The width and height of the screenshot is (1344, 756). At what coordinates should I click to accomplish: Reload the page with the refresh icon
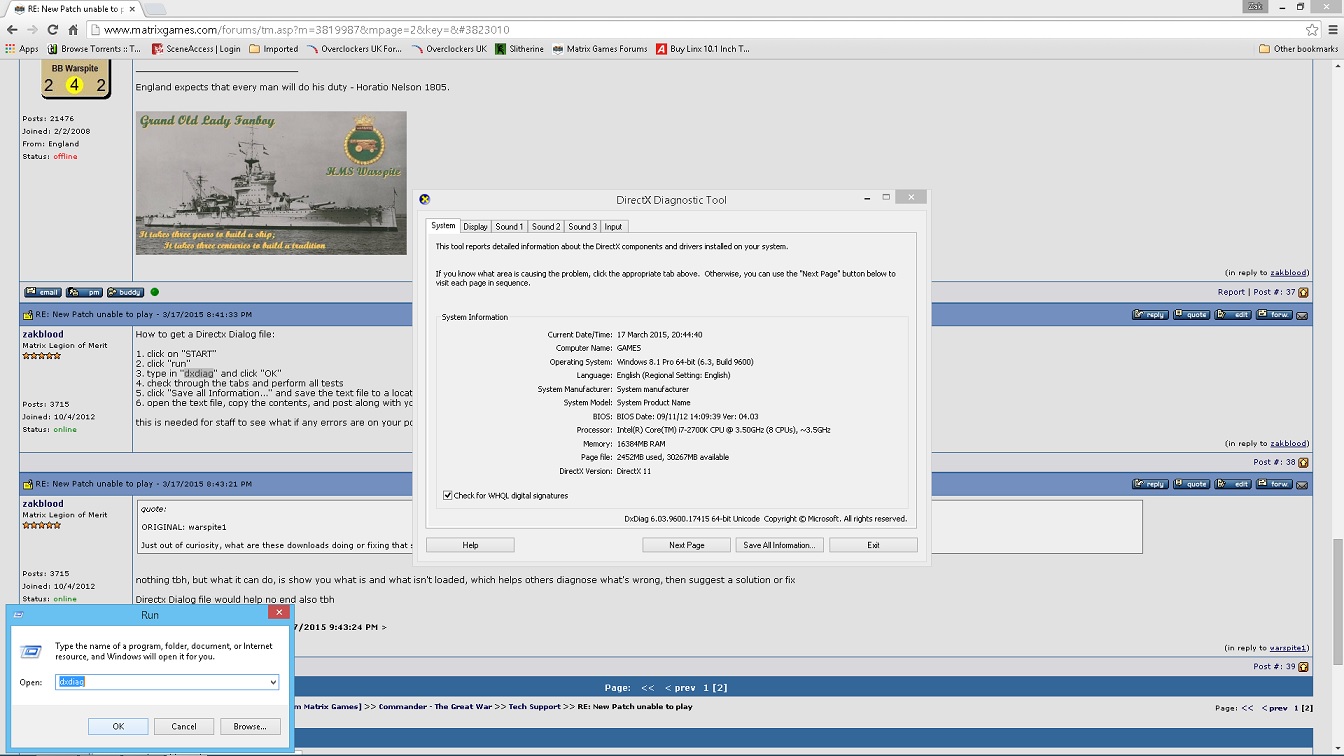[x=53, y=30]
